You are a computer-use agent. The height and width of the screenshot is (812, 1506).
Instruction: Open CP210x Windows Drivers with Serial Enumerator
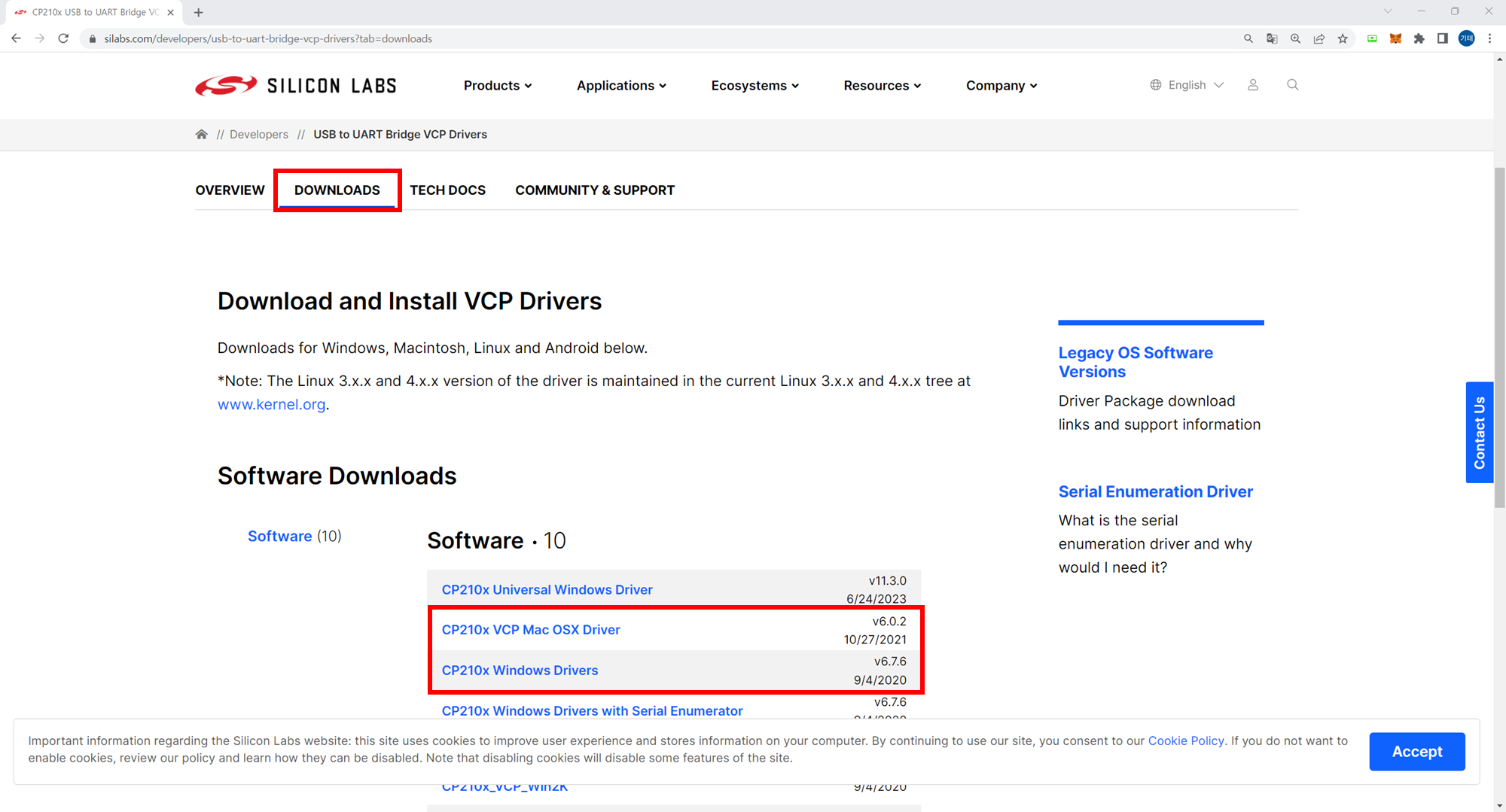[592, 710]
